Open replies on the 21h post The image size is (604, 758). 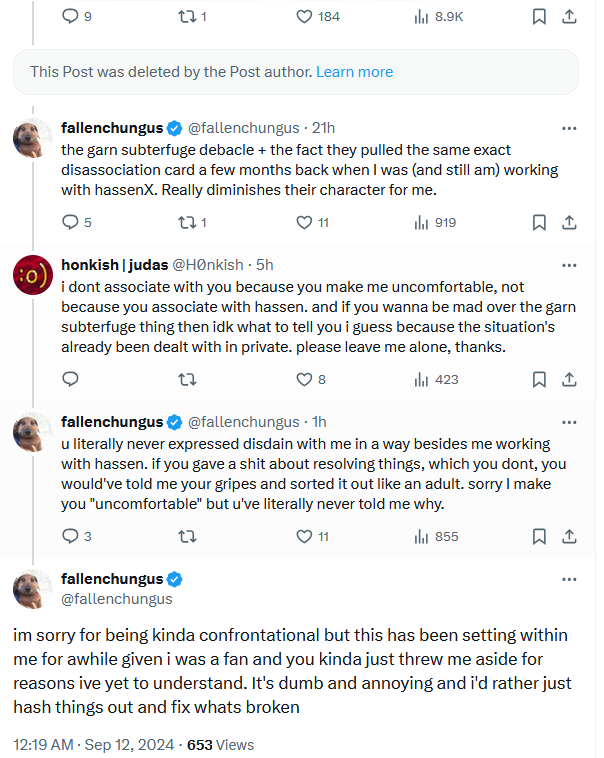(x=70, y=222)
